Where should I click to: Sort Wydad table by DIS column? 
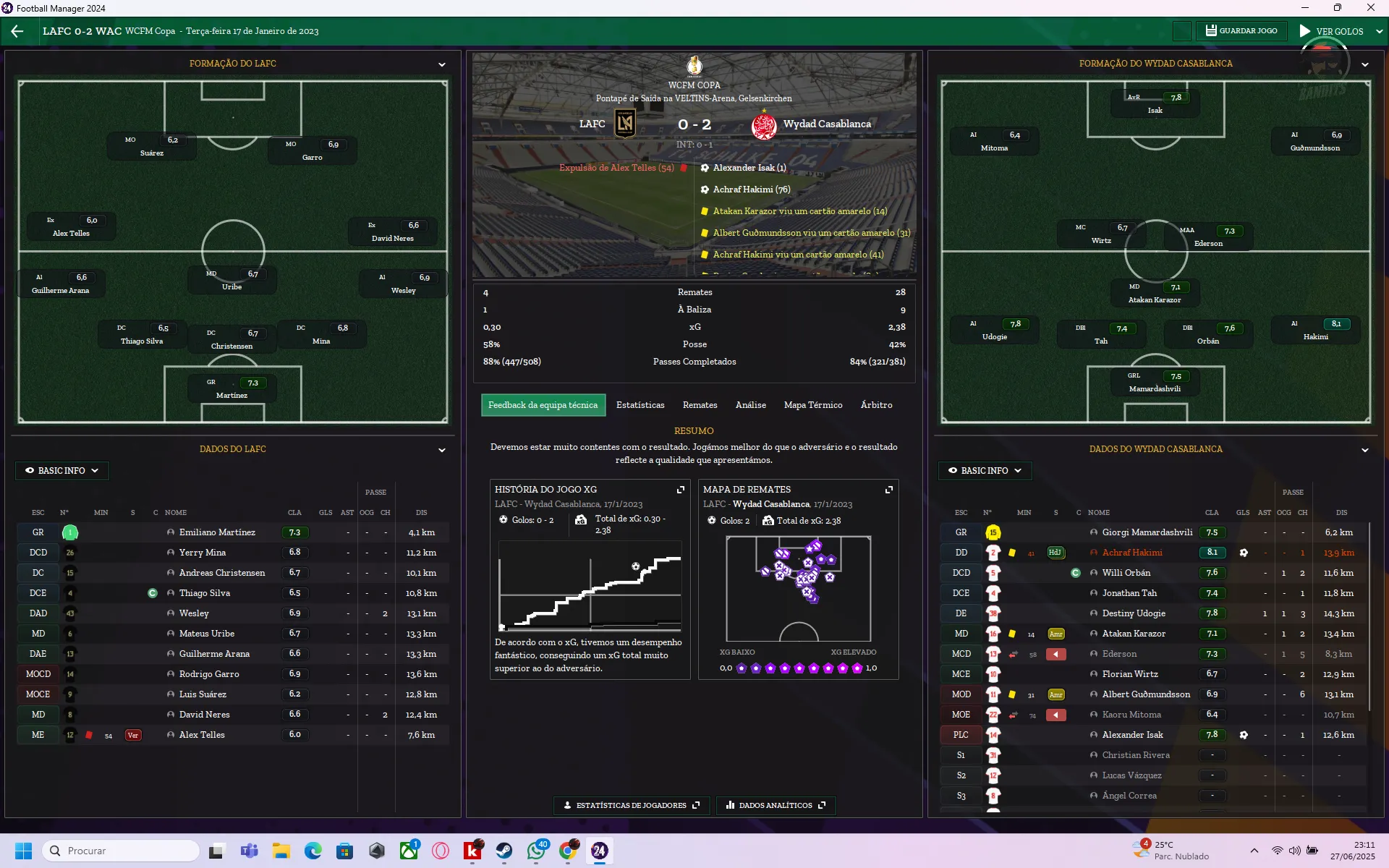click(x=1341, y=513)
